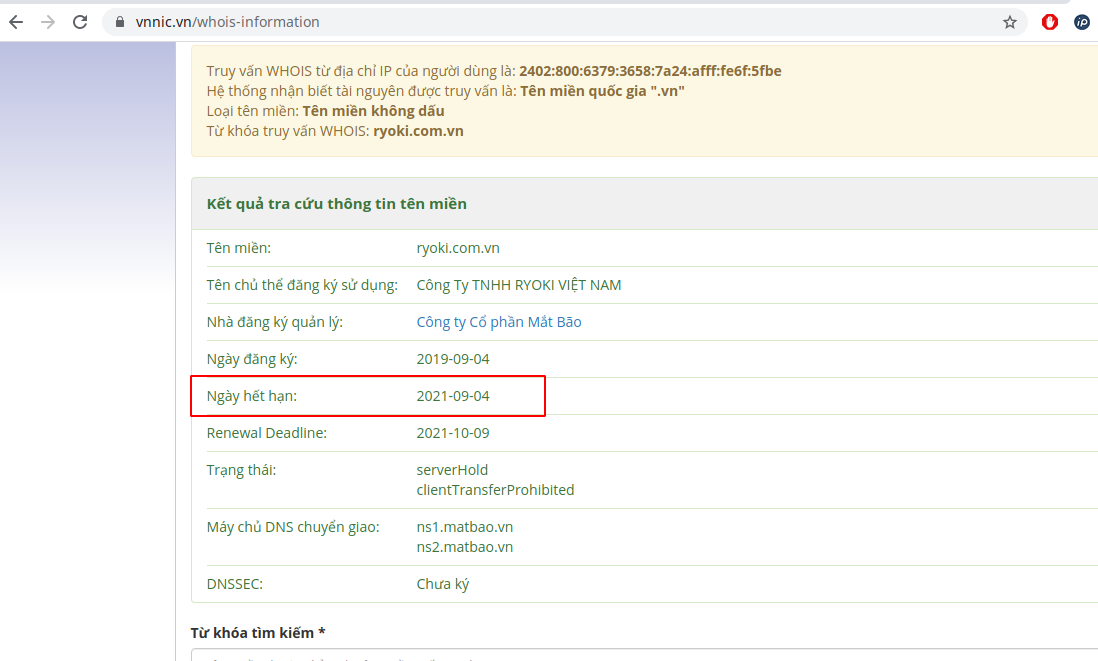1098x661 pixels.
Task: Open the red ad blocker extension icon
Action: point(1049,22)
